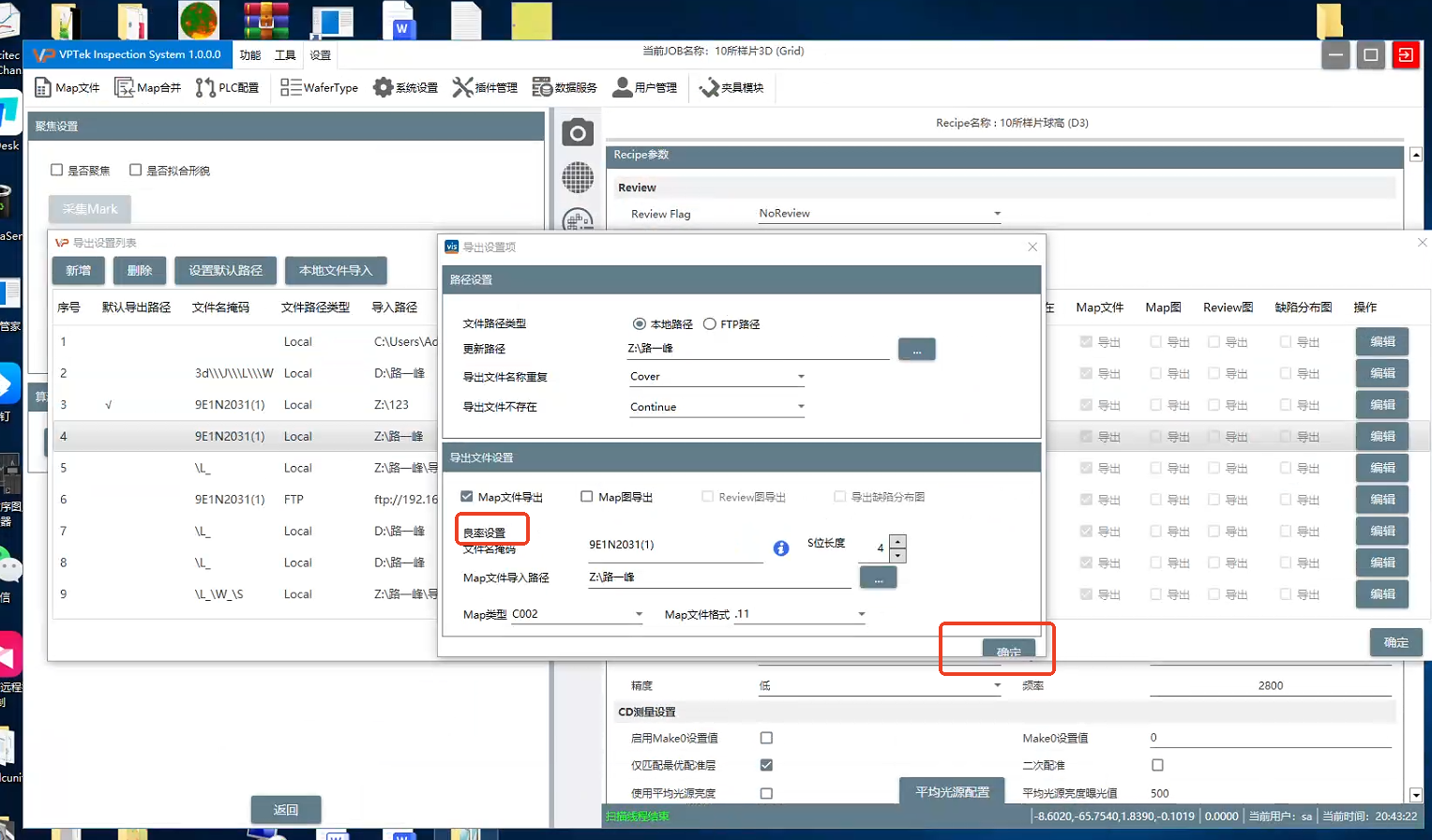The image size is (1432, 840).
Task: Open the 导出文件不存在 Continue dropdown
Action: coord(800,407)
